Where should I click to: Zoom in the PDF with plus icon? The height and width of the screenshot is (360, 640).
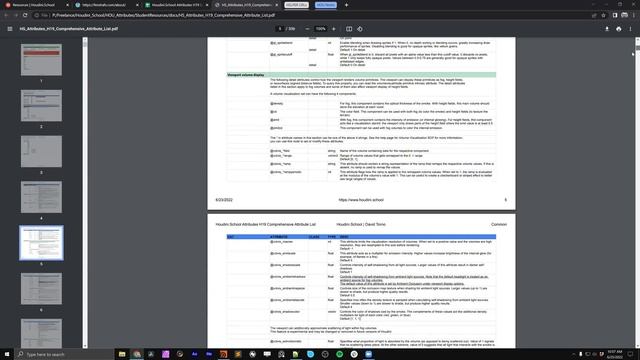(x=333, y=29)
